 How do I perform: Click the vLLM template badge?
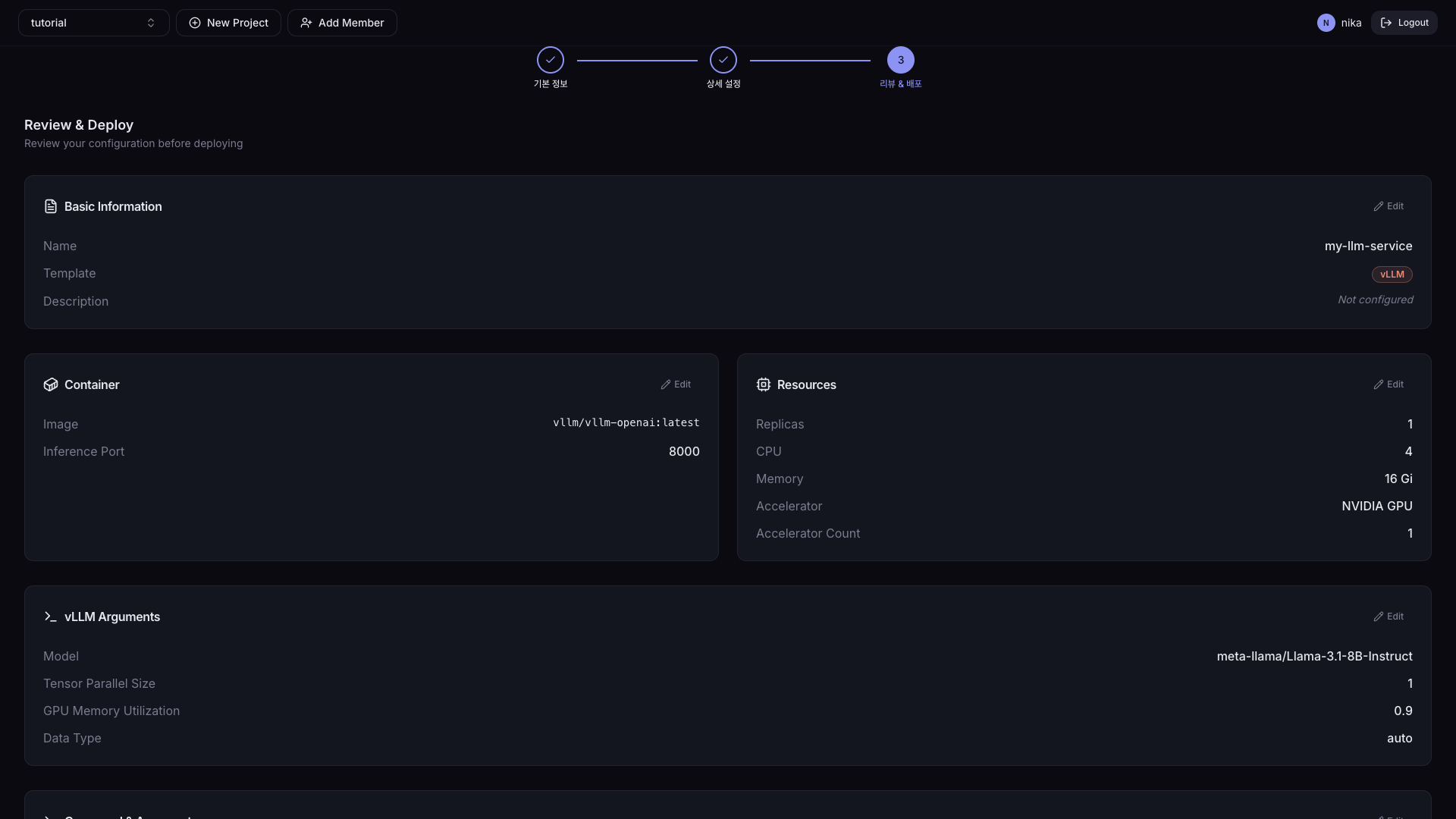point(1392,275)
